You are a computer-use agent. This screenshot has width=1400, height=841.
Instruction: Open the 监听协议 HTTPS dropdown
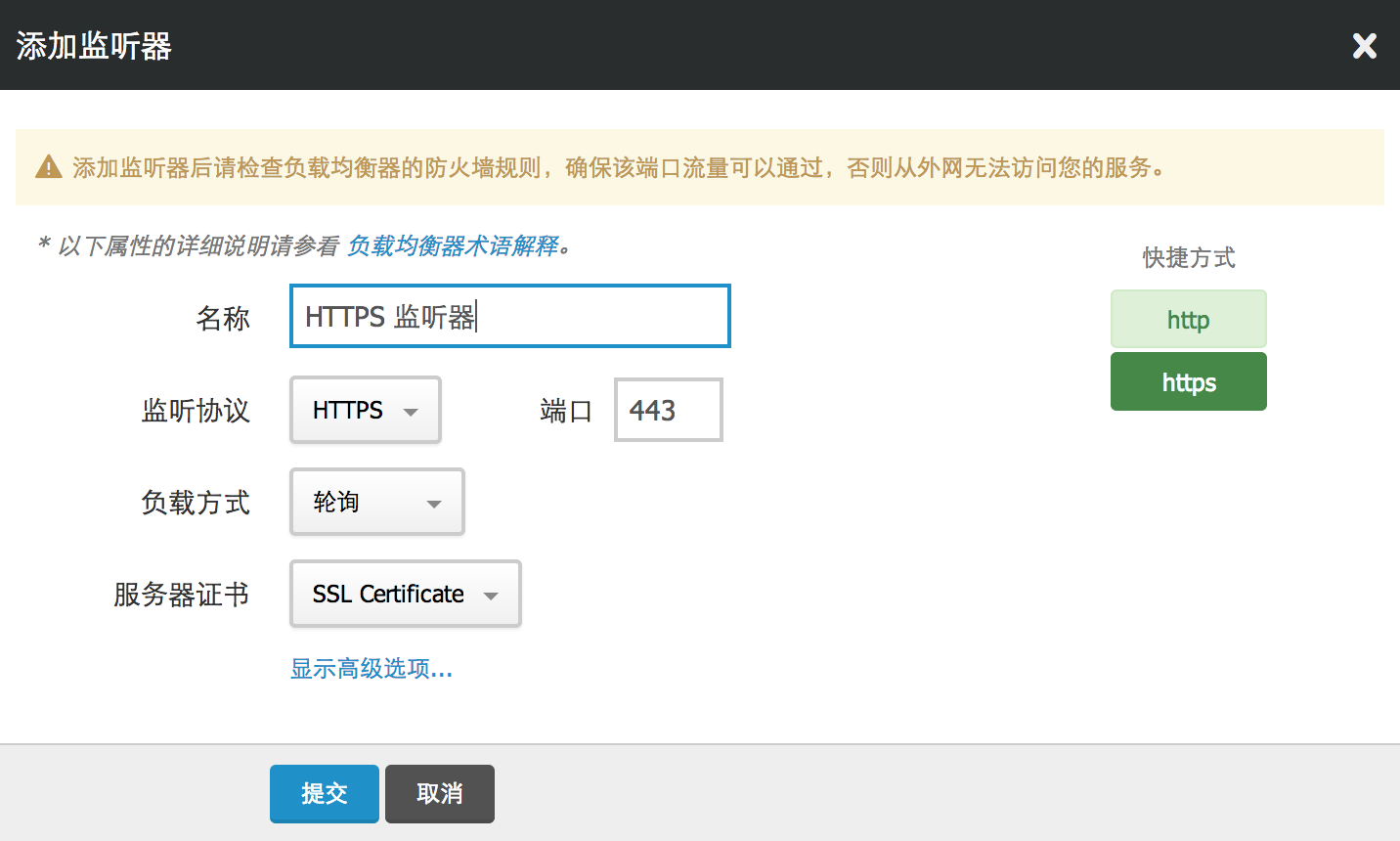point(366,411)
